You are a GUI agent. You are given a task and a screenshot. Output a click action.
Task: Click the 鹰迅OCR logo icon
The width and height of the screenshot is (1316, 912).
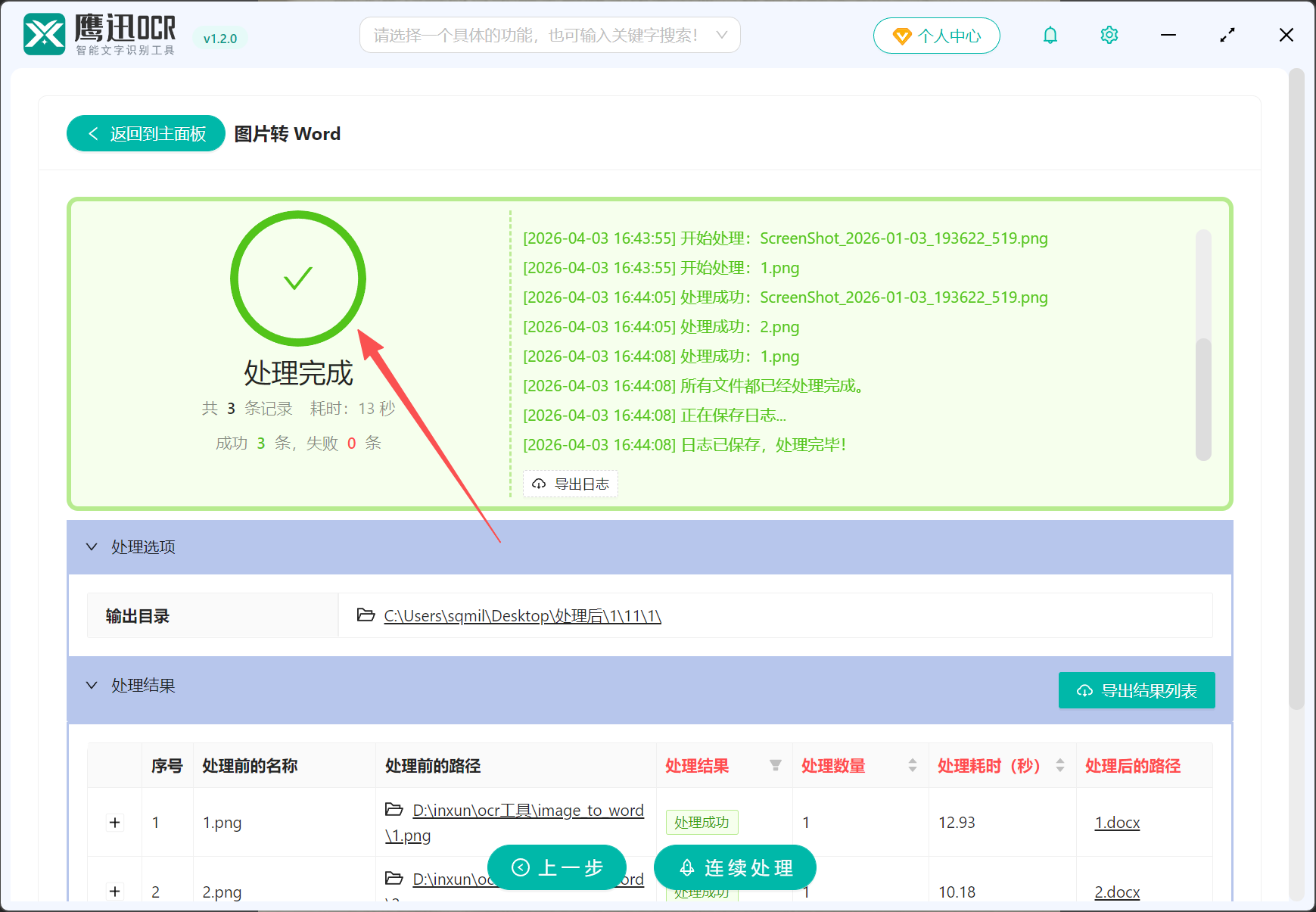(43, 33)
